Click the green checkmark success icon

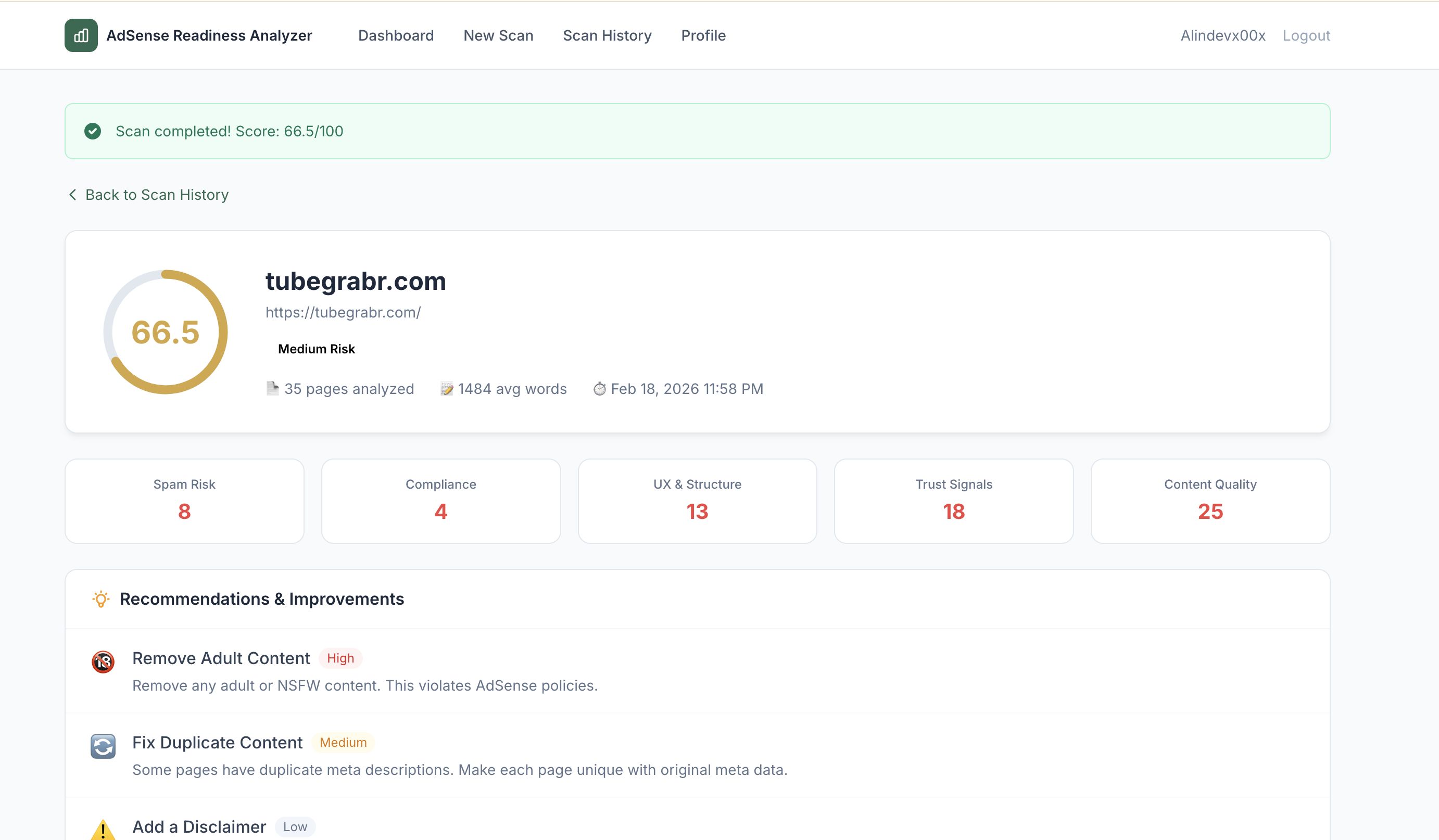coord(93,131)
